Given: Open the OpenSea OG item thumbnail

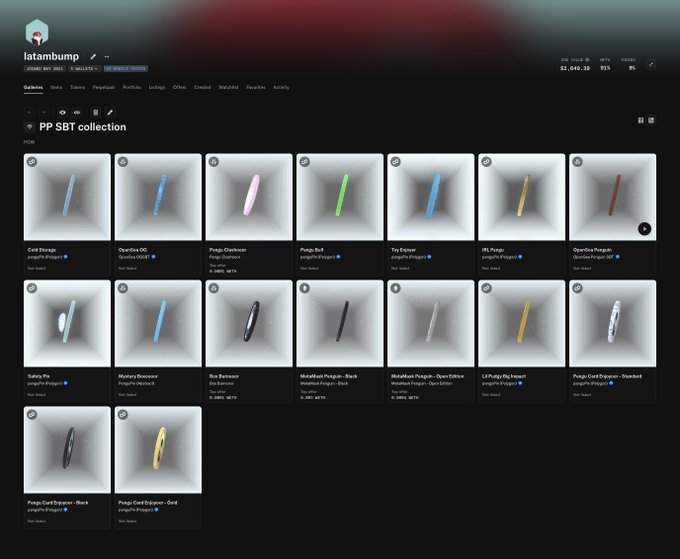Looking at the screenshot, I should [158, 197].
